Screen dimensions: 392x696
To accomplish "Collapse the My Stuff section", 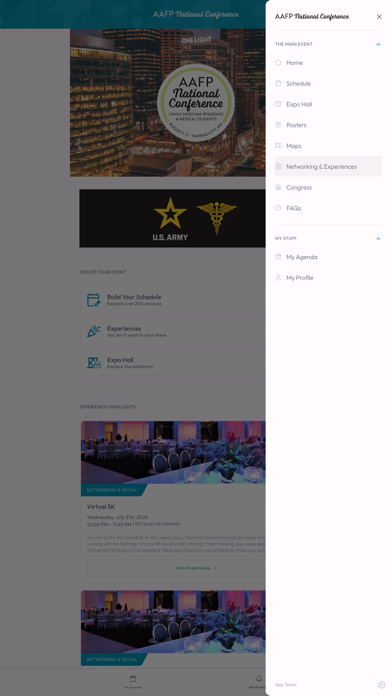I will (x=378, y=239).
